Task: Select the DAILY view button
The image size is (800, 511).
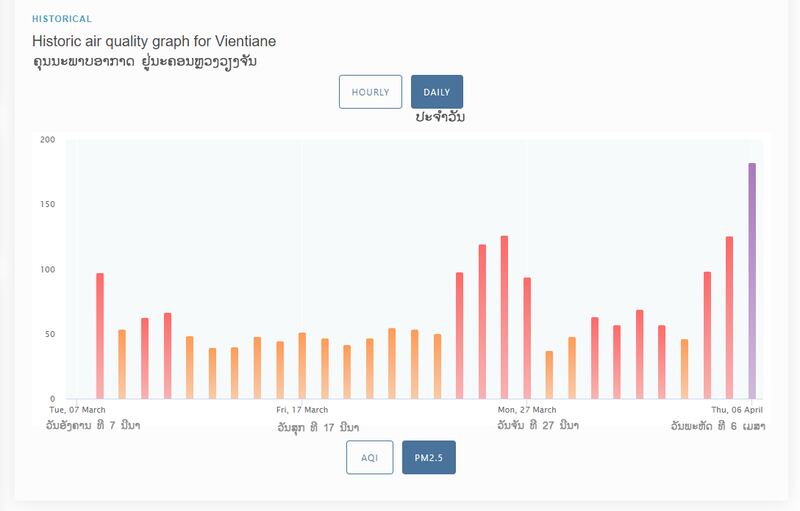Action: point(437,92)
